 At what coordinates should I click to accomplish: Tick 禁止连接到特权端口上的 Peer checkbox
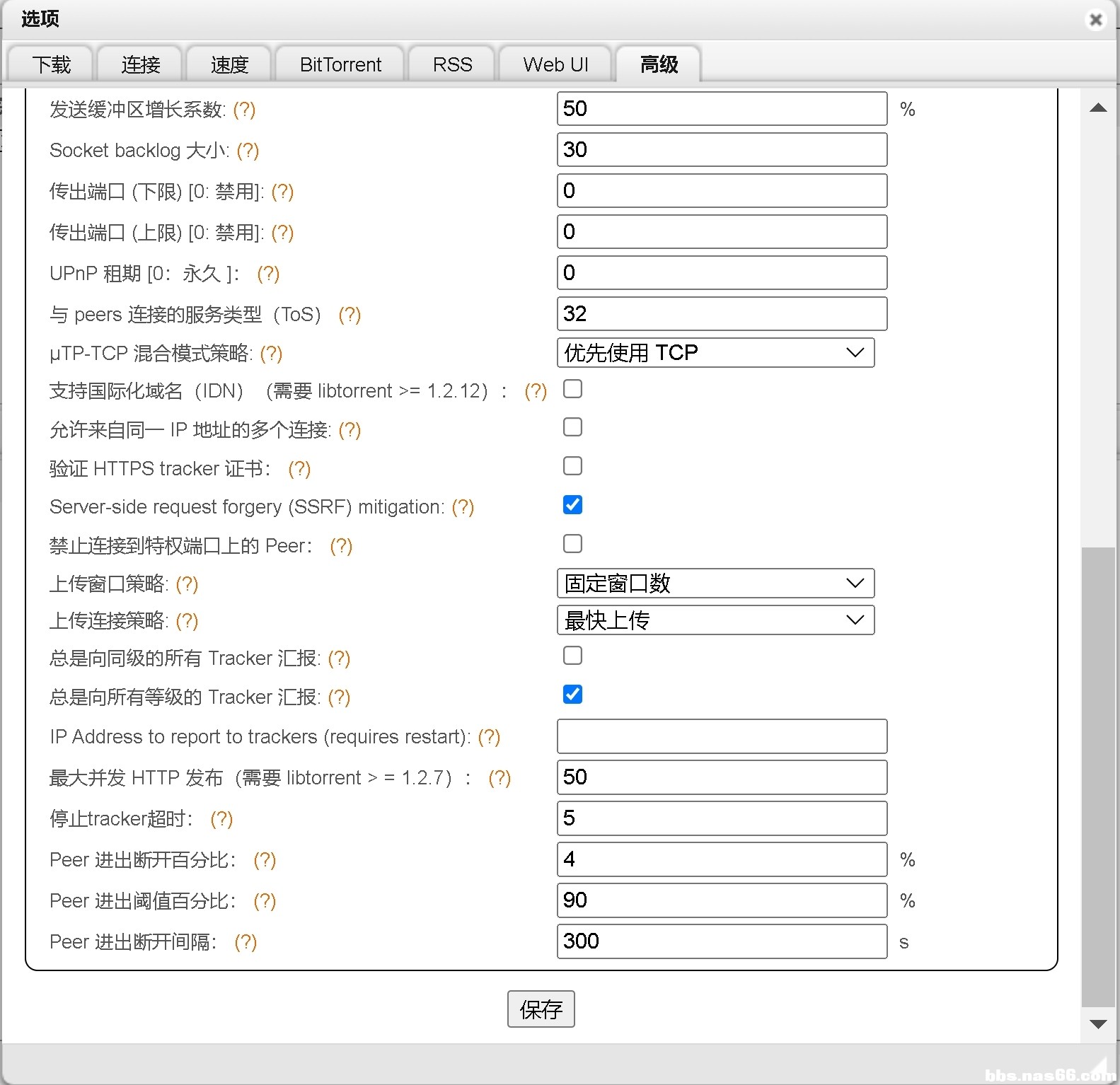tap(572, 544)
